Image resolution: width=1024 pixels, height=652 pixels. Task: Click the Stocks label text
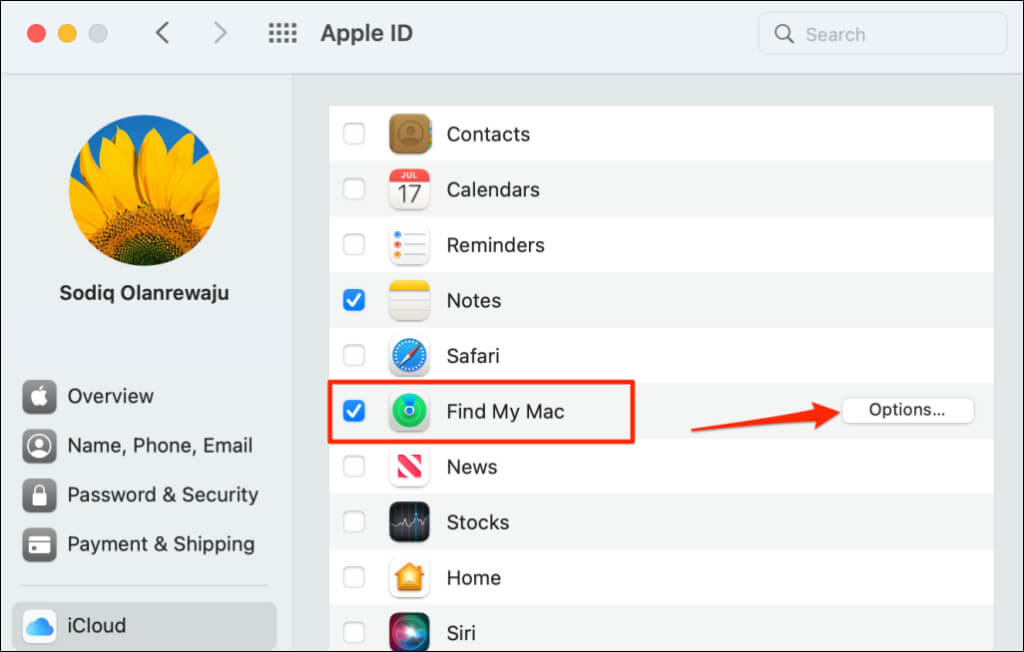(x=478, y=522)
